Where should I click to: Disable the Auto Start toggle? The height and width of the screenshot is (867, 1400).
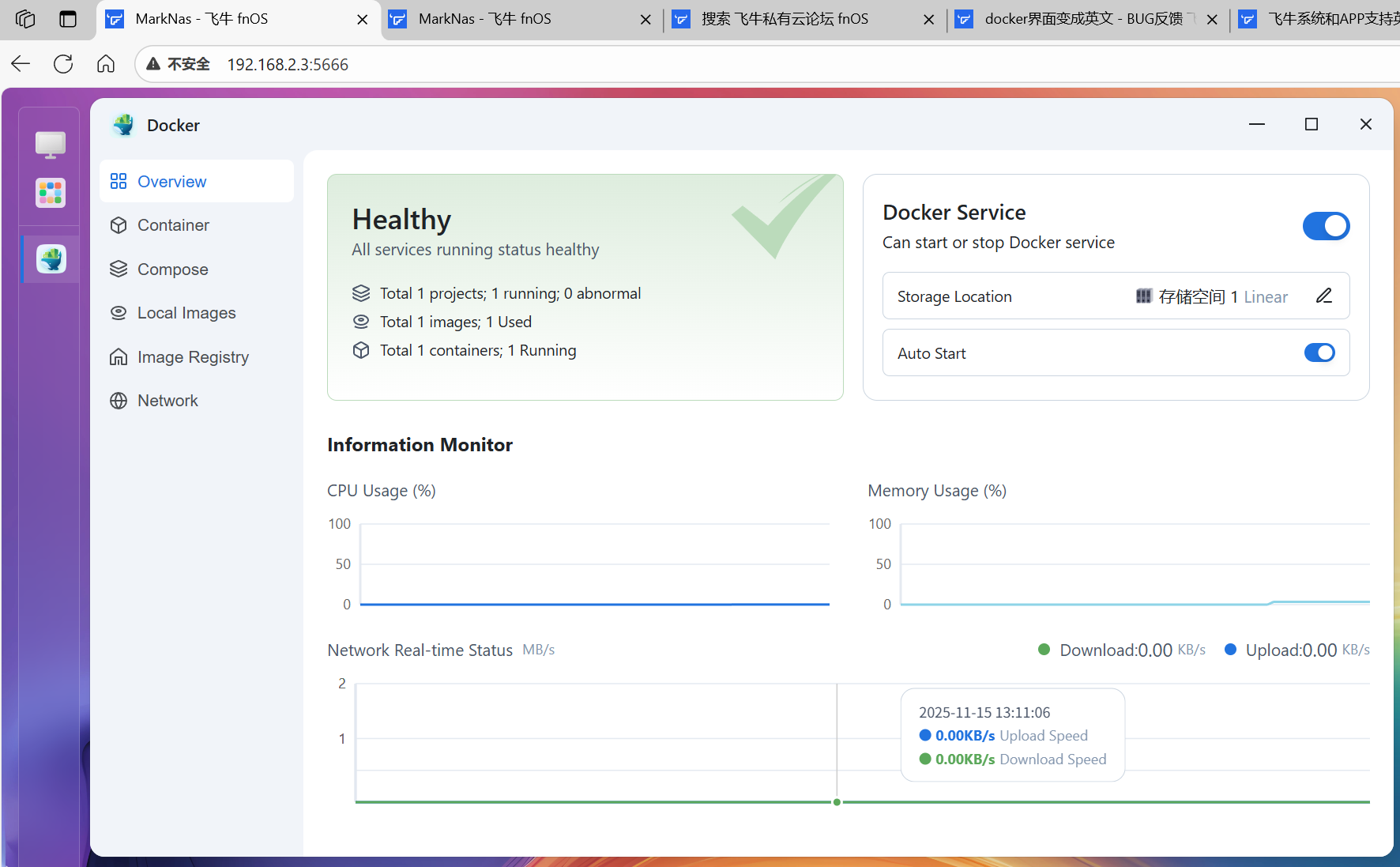point(1319,352)
